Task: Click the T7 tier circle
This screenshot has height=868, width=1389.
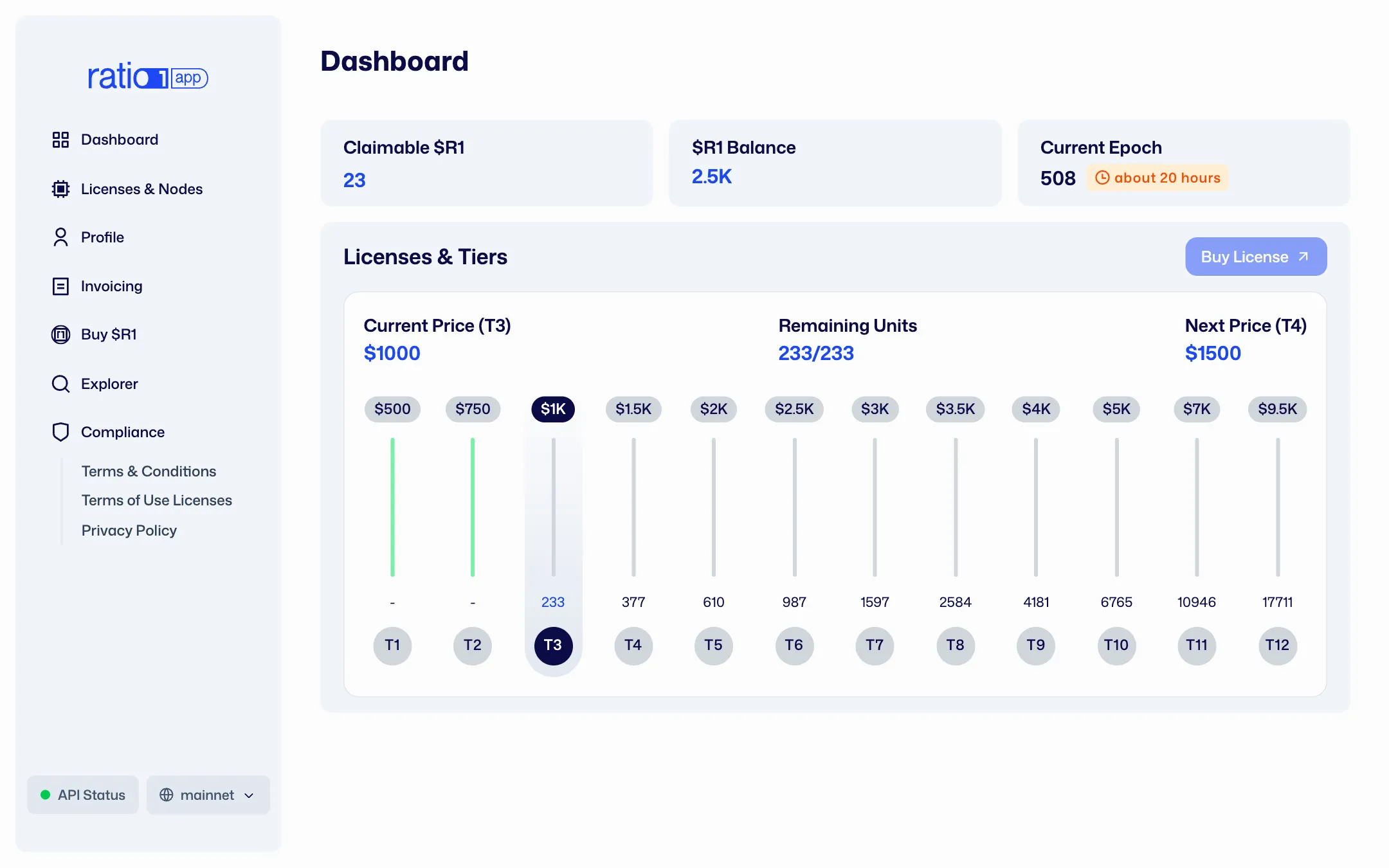Action: click(x=875, y=646)
